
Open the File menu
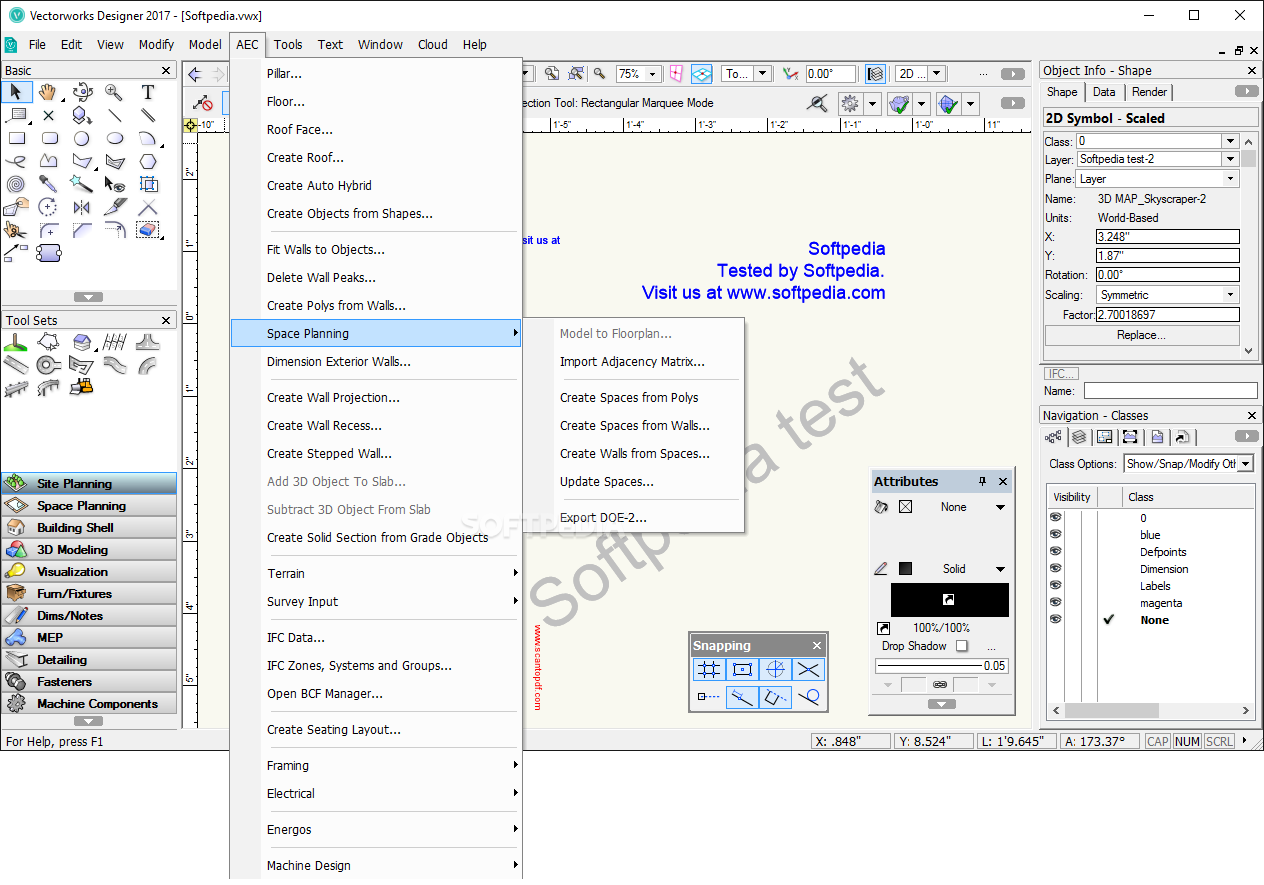(37, 44)
